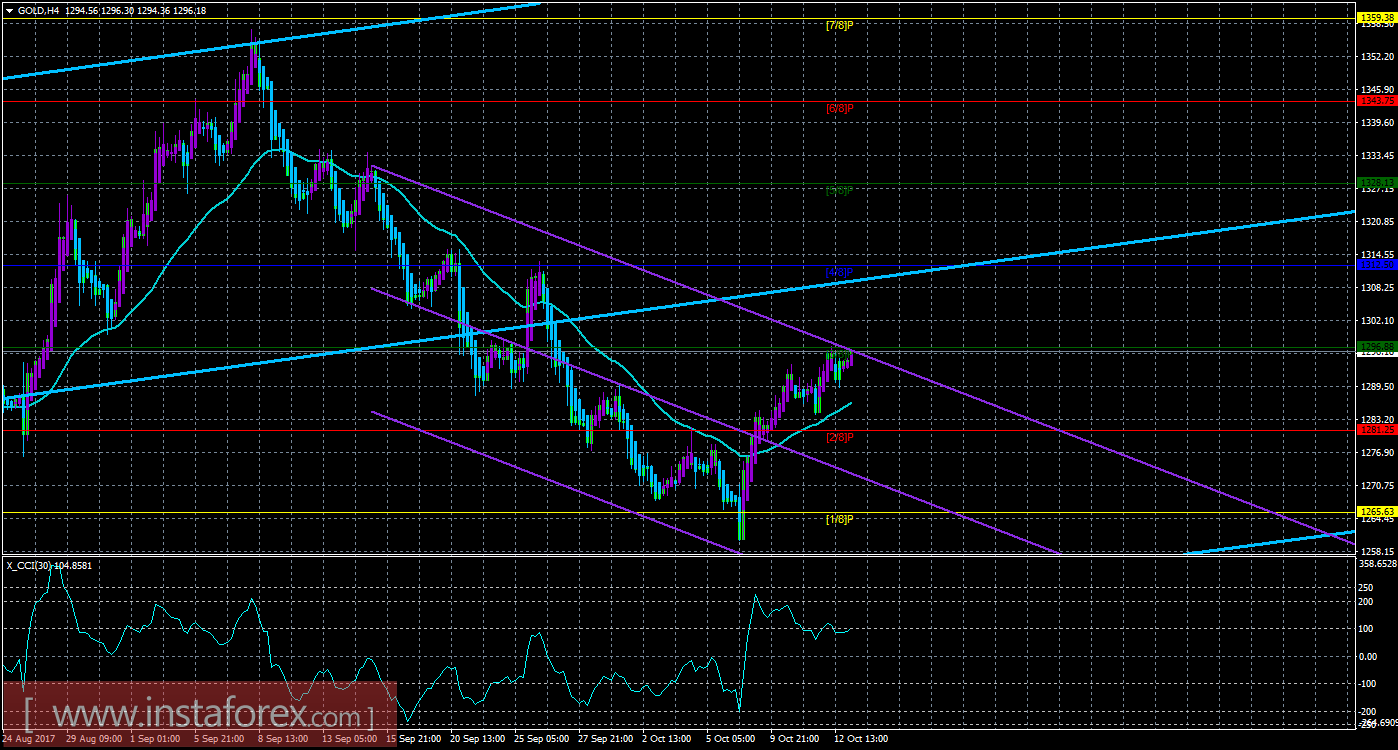The image size is (1398, 750).
Task: Click the red 1343.75 price tag
Action: point(1377,100)
